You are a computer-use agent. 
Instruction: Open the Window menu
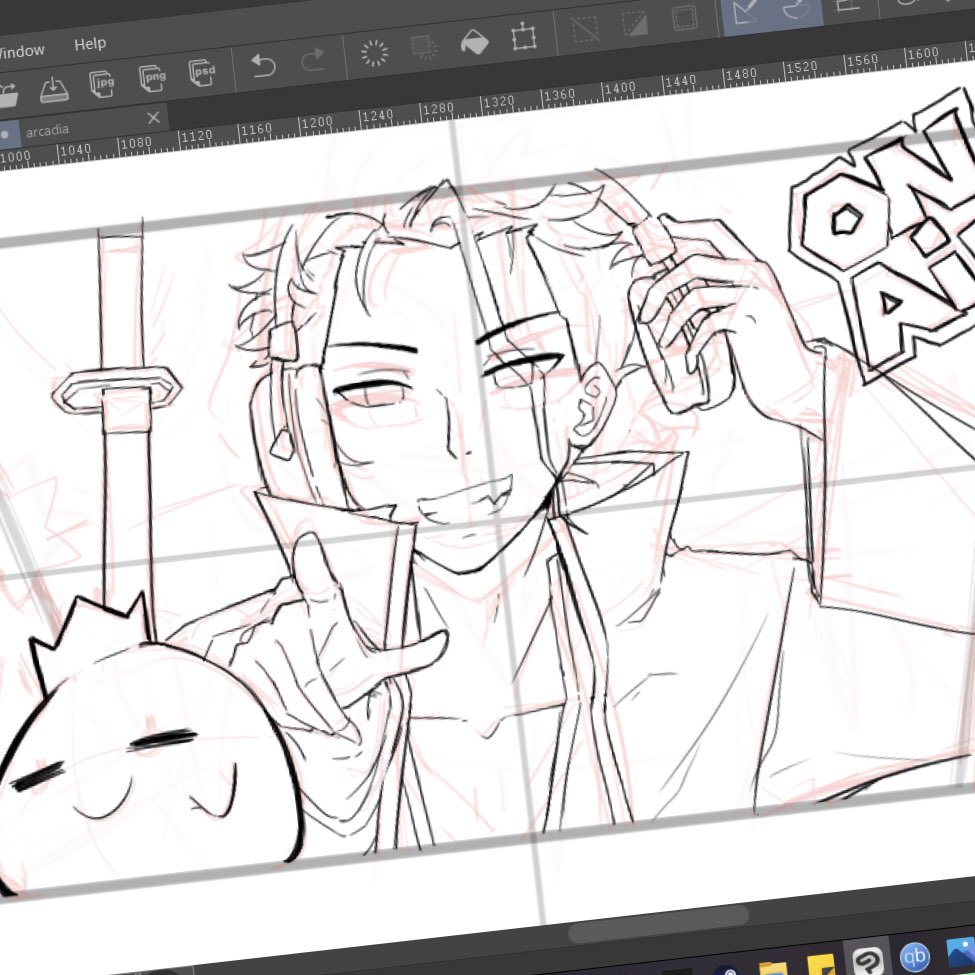[21, 51]
